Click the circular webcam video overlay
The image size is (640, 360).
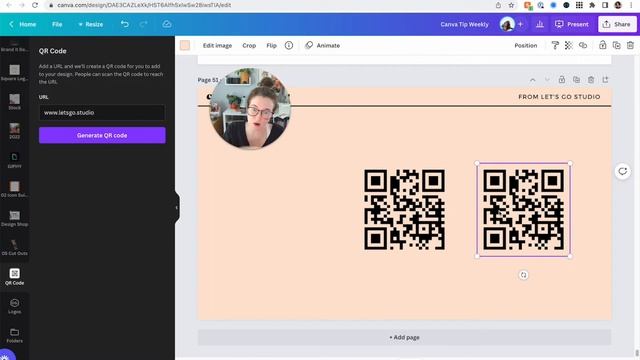pyautogui.click(x=250, y=108)
